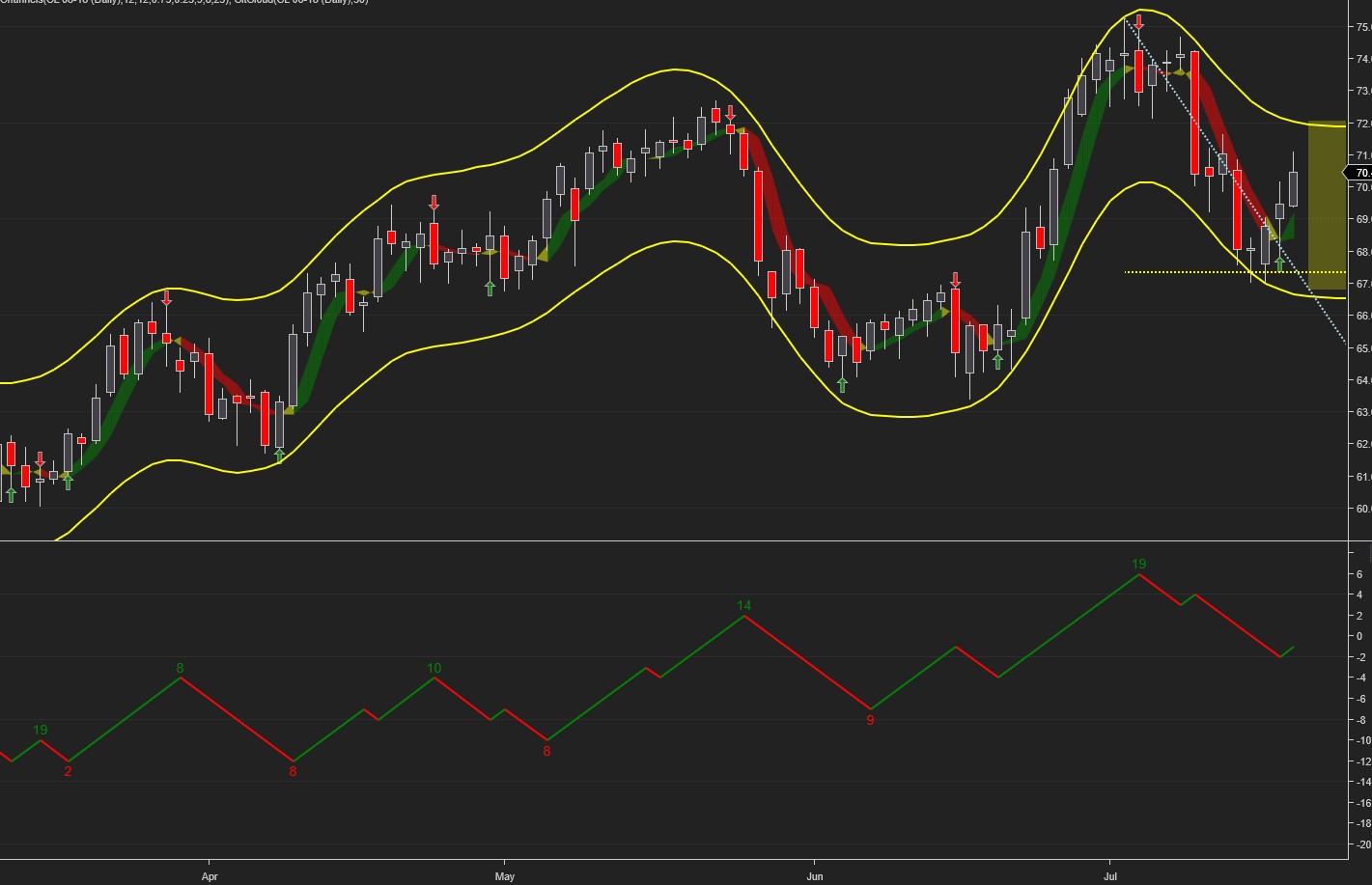The image size is (1372, 885).
Task: Select the yellow shaded projection box
Action: click(1327, 205)
